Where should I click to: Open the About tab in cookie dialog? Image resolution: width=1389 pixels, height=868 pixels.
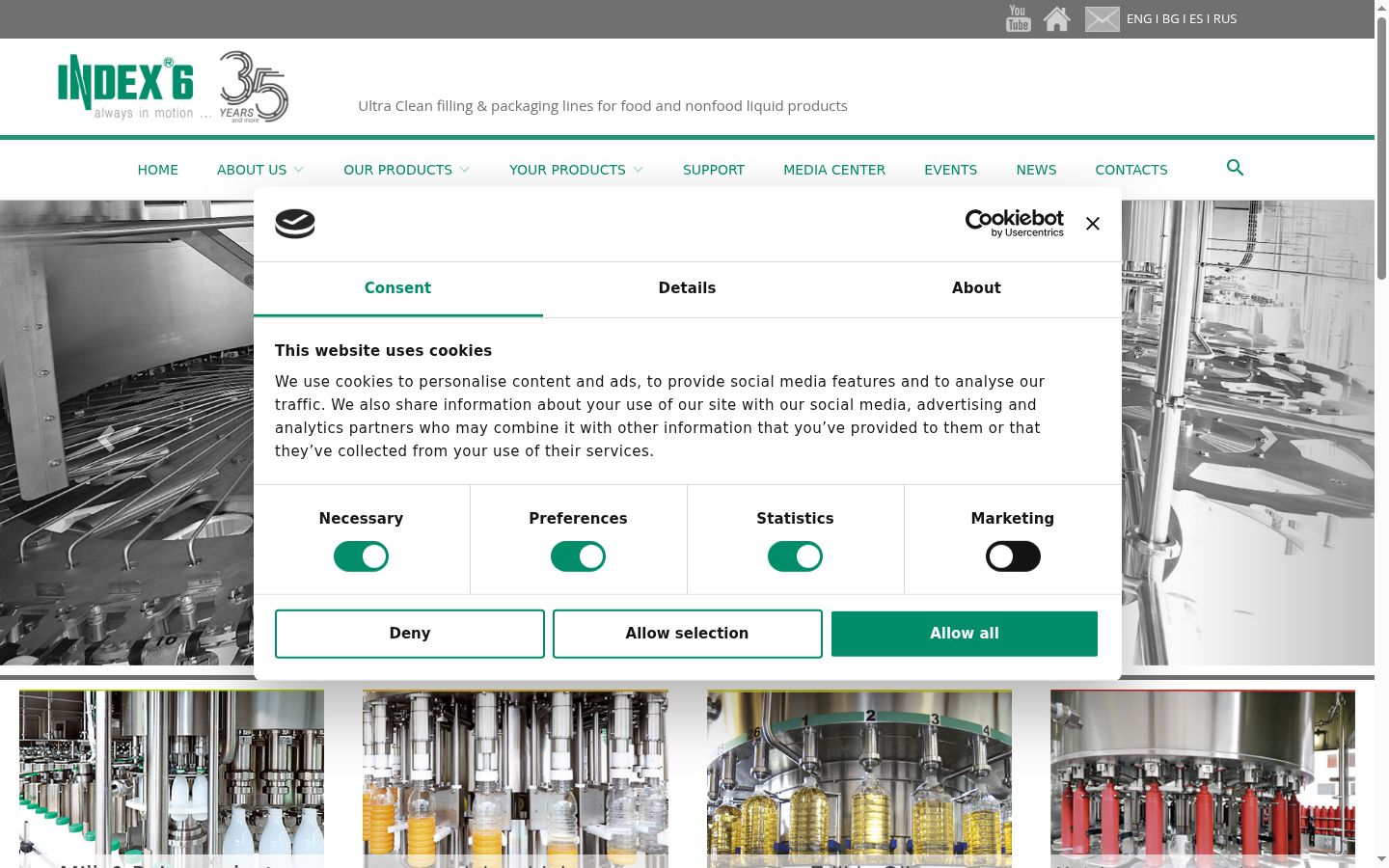click(976, 288)
